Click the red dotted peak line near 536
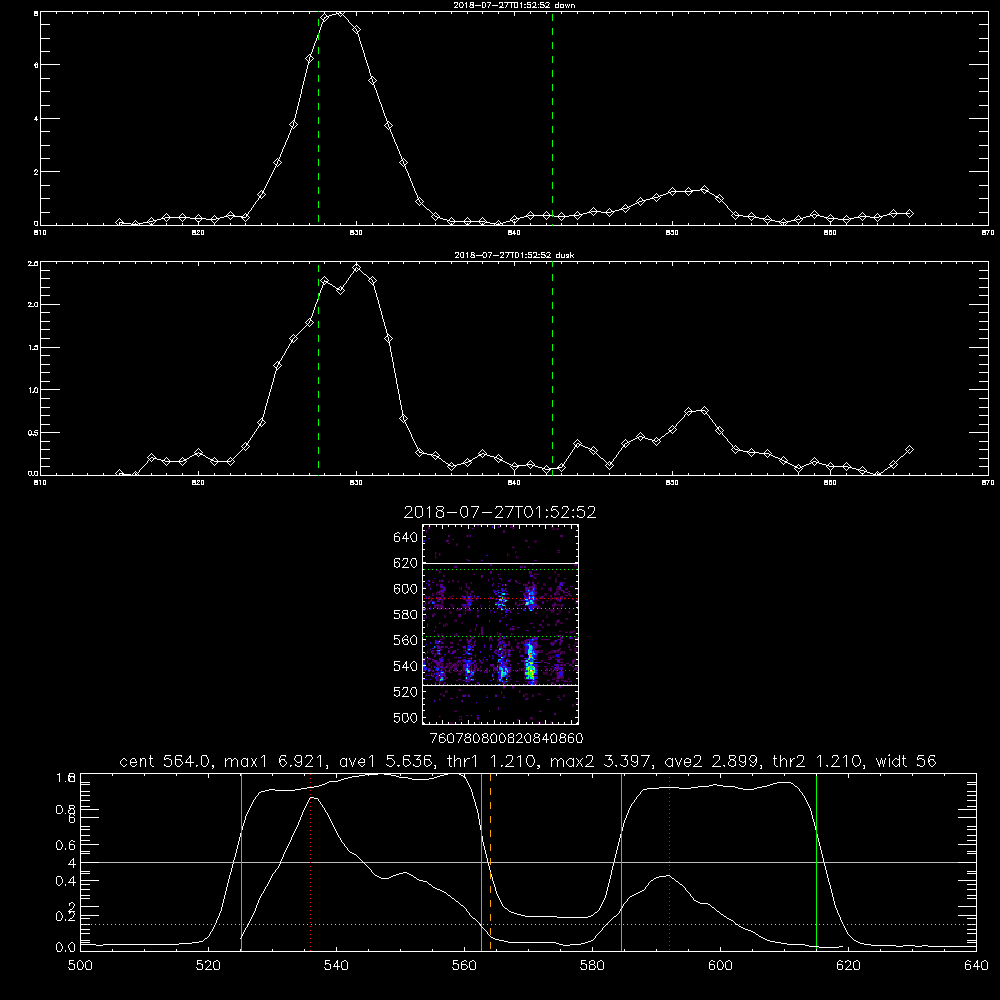1000x1000 pixels. point(311,861)
